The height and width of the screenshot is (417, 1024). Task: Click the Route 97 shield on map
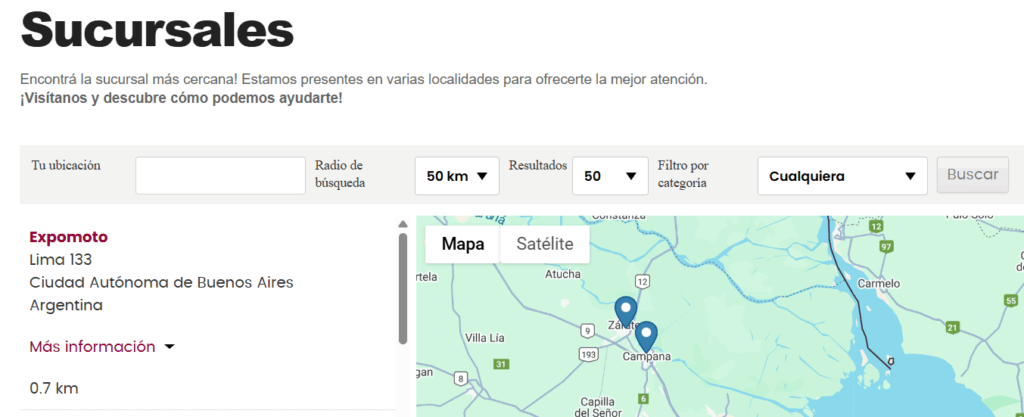[884, 246]
